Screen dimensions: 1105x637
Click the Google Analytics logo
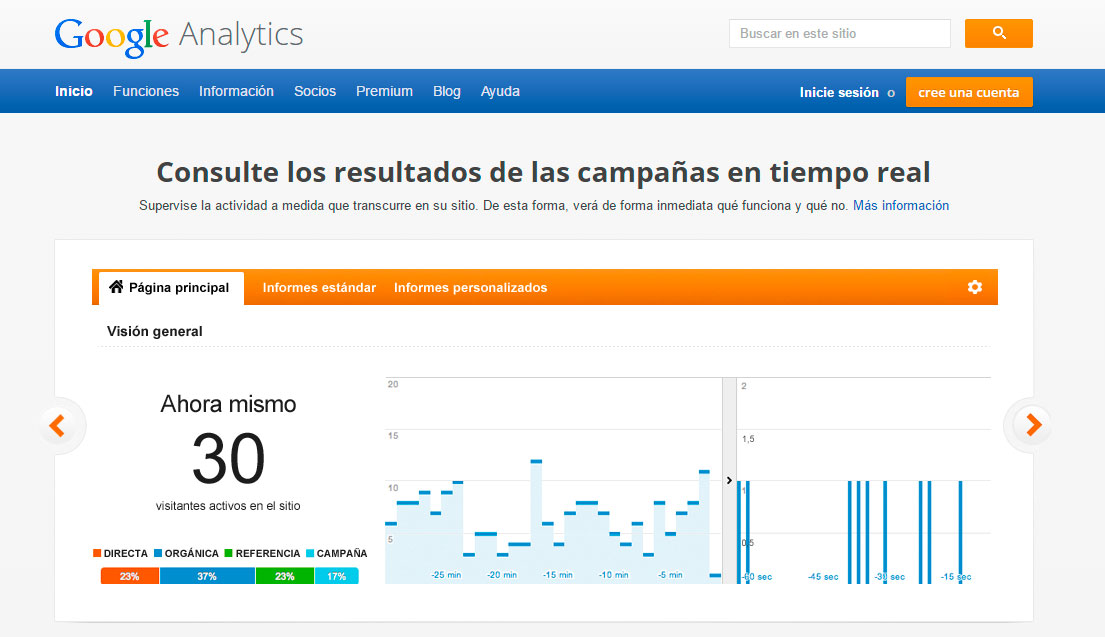[179, 35]
